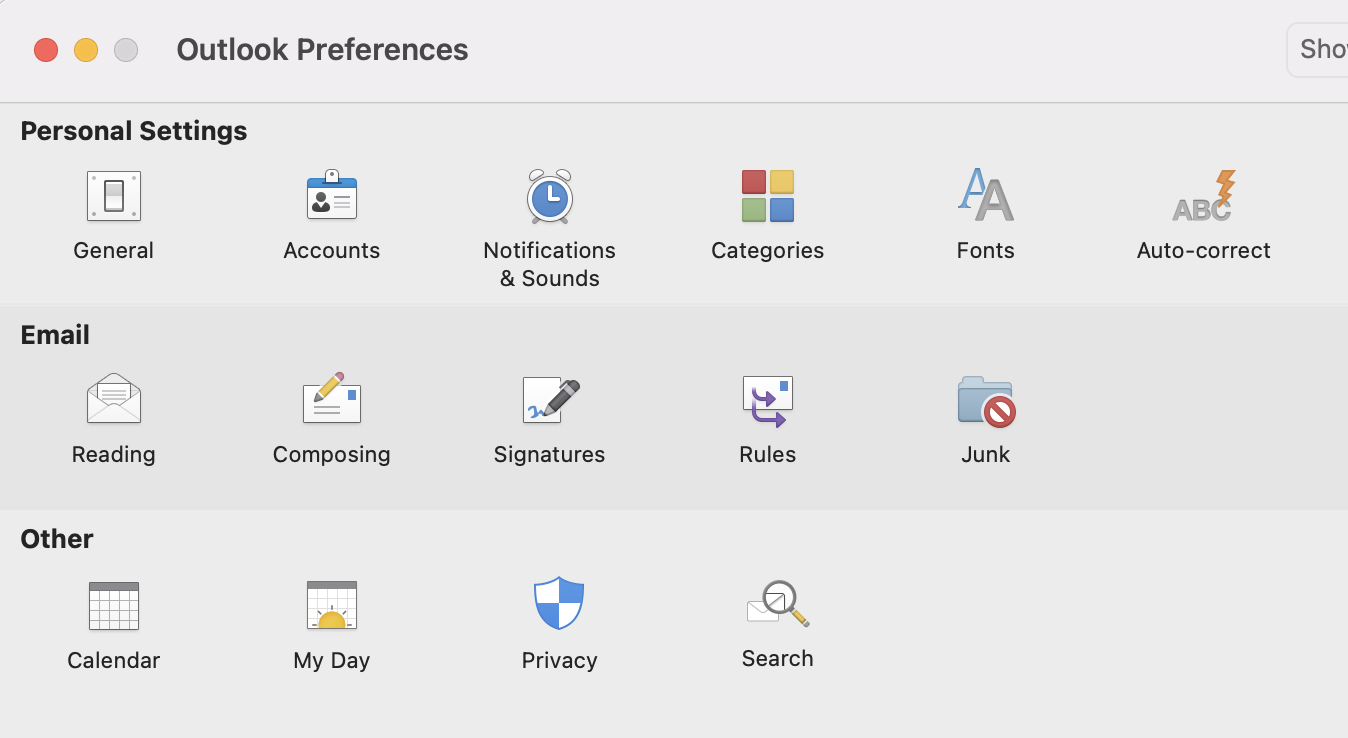
Task: Open the Signatures pen icon
Action: pyautogui.click(x=551, y=400)
